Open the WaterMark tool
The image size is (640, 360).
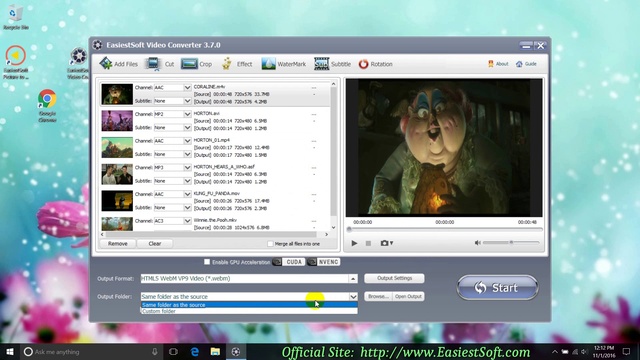[284, 64]
